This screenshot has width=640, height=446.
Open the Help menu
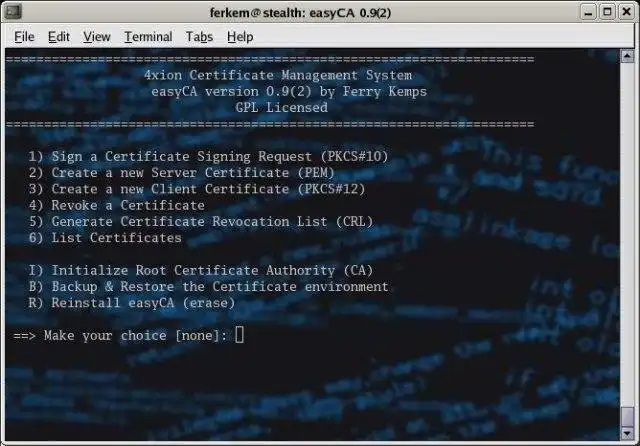pos(240,37)
